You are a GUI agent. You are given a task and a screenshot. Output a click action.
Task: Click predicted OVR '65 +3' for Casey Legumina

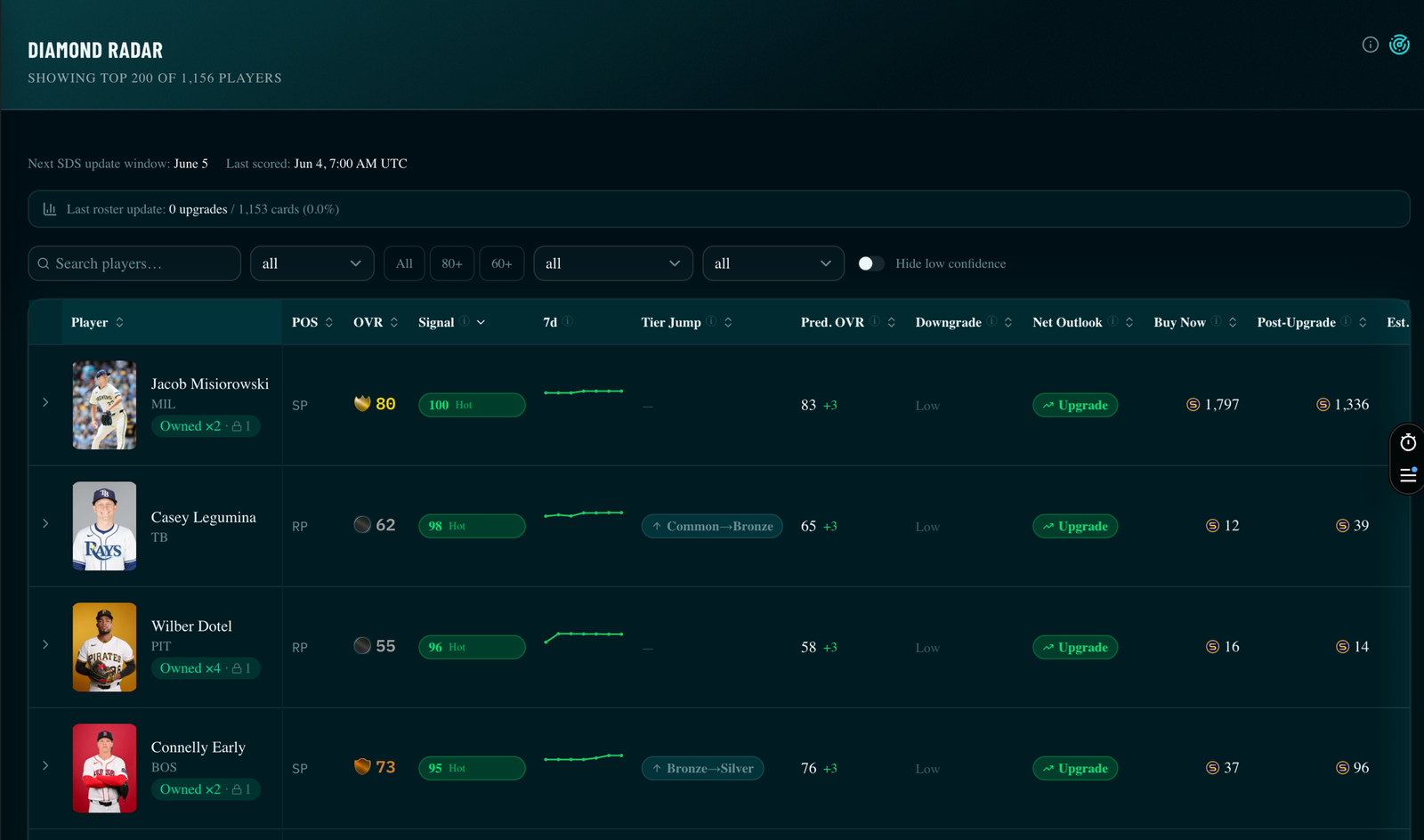coord(819,526)
